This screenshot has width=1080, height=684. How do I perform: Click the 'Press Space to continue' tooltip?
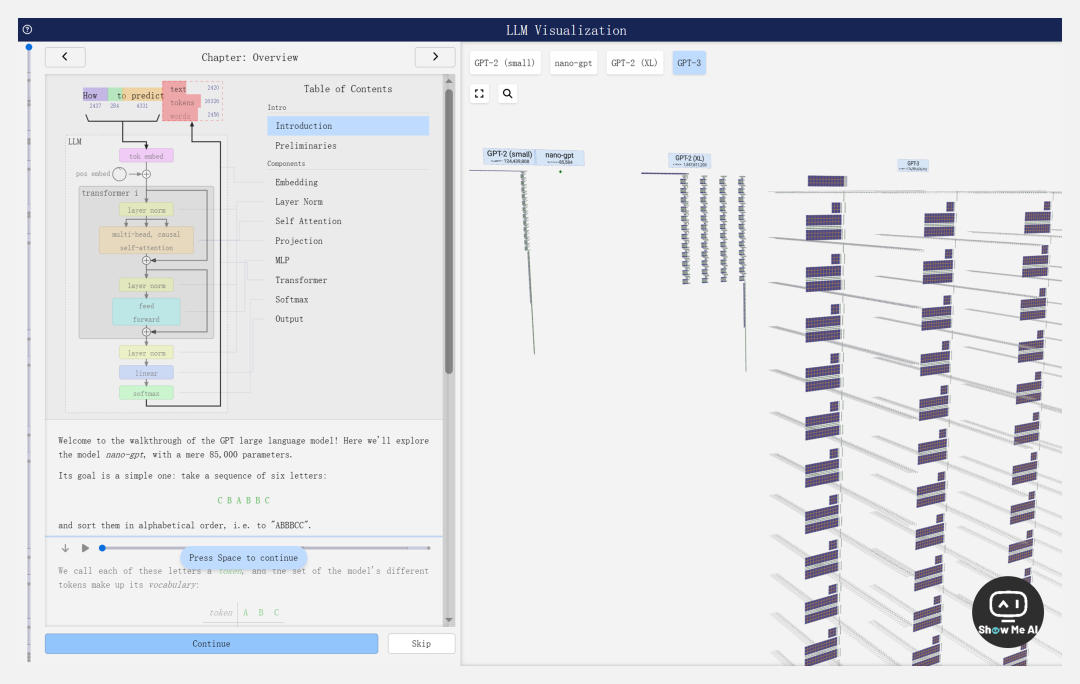pos(243,558)
